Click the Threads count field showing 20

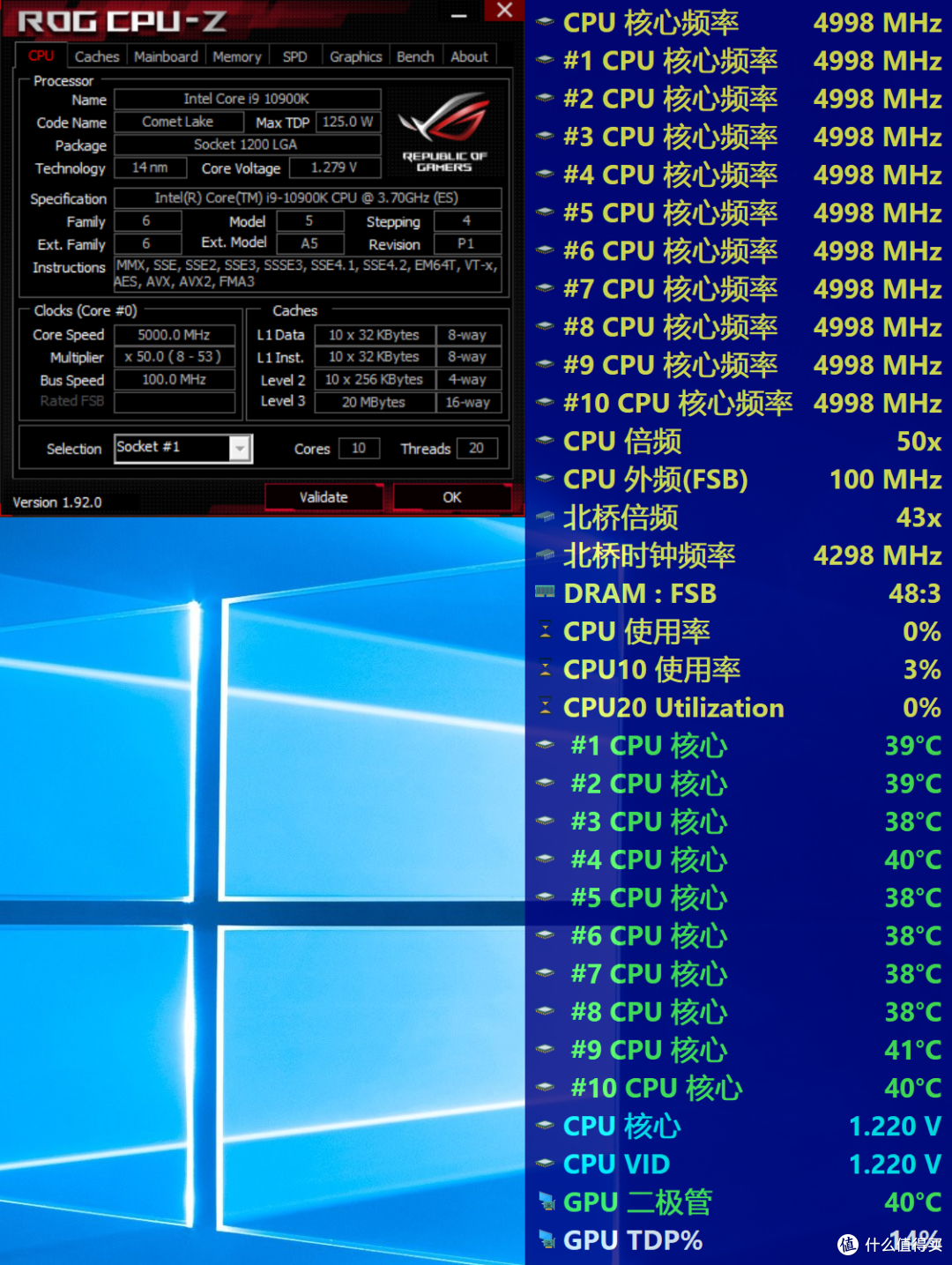tap(476, 449)
